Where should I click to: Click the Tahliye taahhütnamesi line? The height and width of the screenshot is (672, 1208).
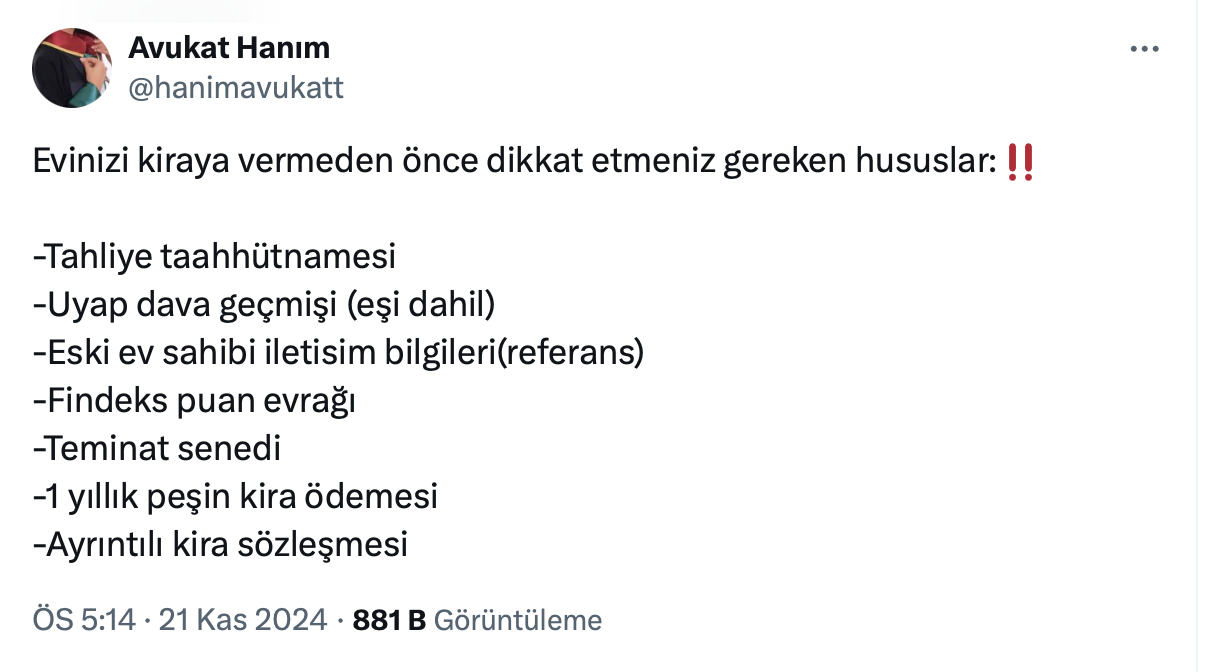215,257
